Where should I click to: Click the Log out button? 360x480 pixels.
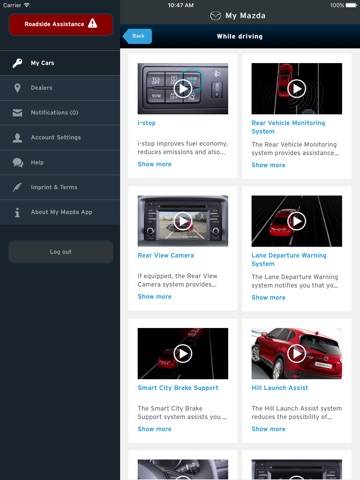(x=61, y=252)
